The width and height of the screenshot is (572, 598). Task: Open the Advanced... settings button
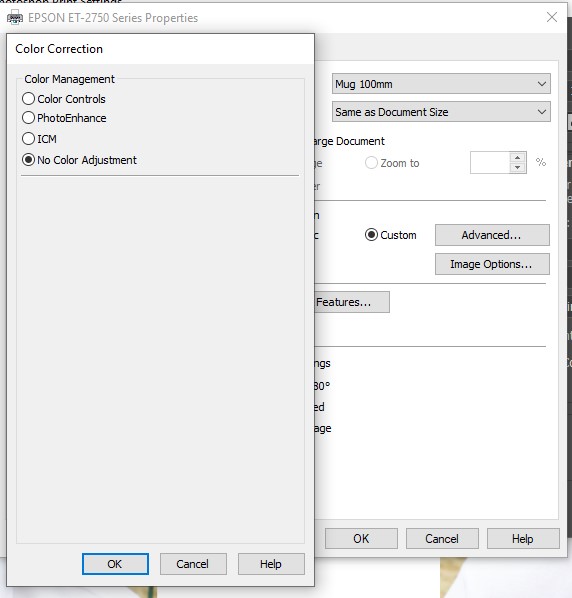coord(492,235)
